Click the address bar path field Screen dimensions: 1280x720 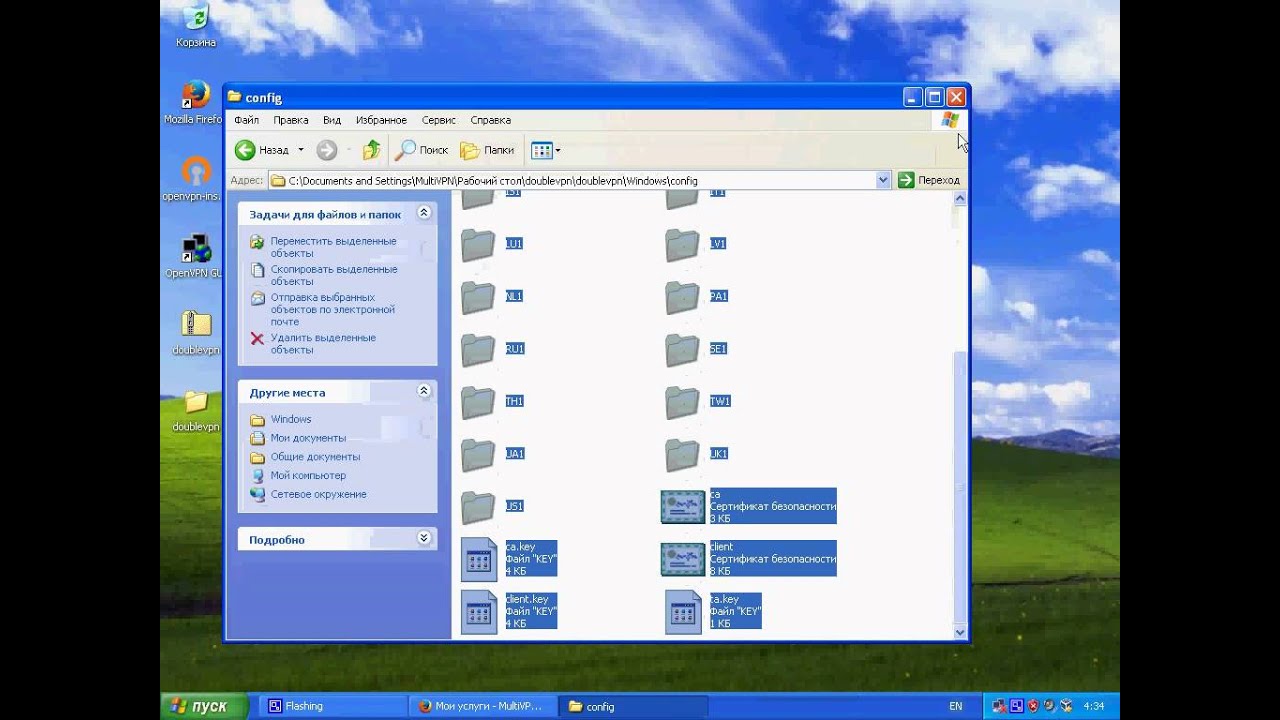578,180
